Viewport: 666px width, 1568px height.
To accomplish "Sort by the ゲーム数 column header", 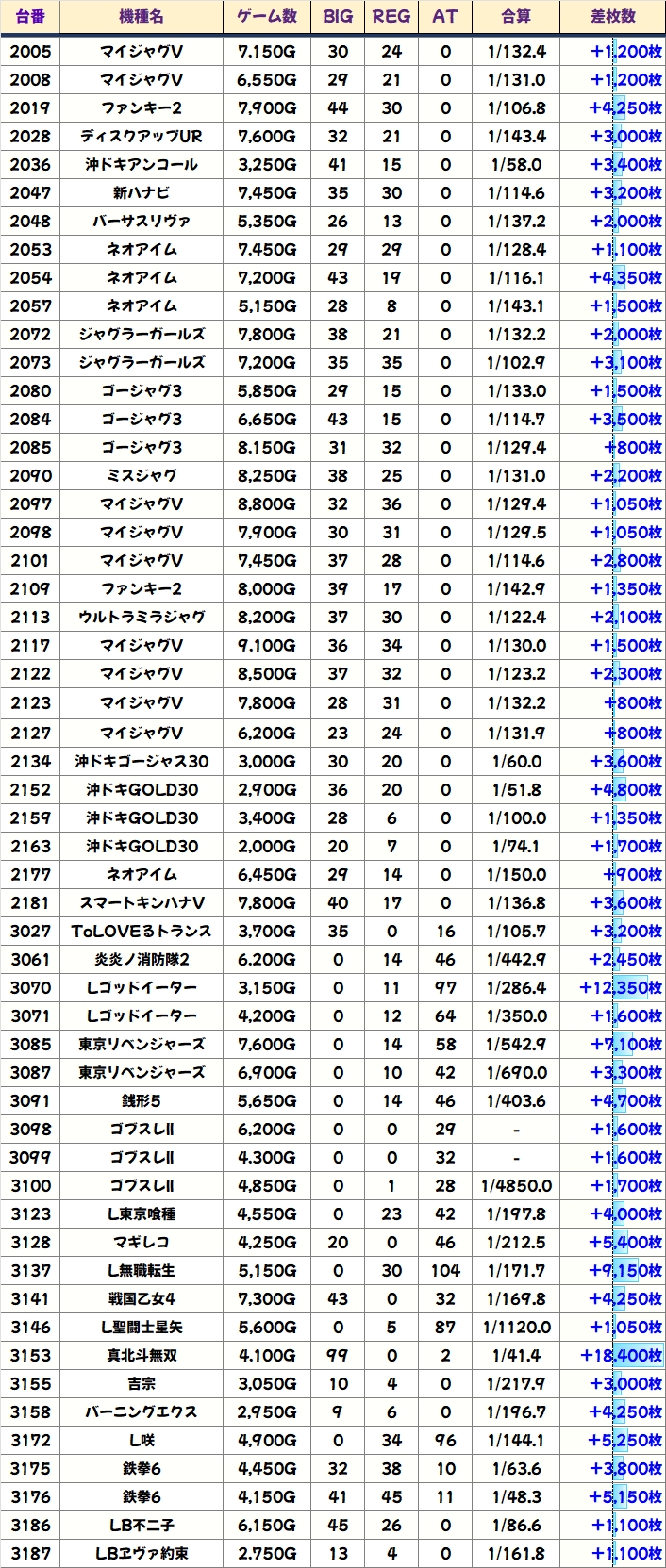I will 267,16.
